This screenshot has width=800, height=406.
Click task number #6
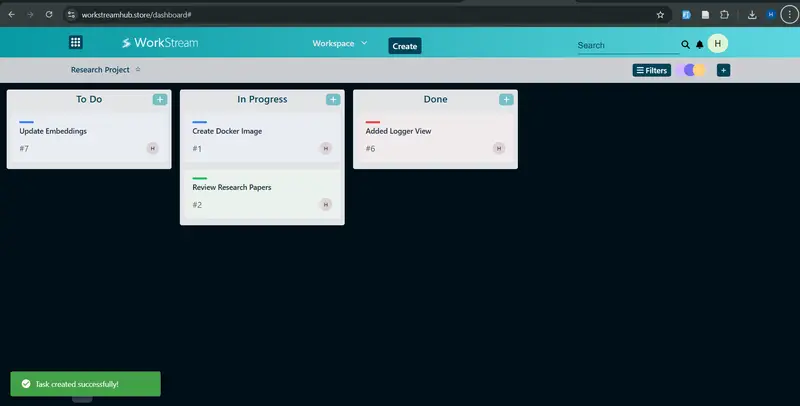click(370, 148)
